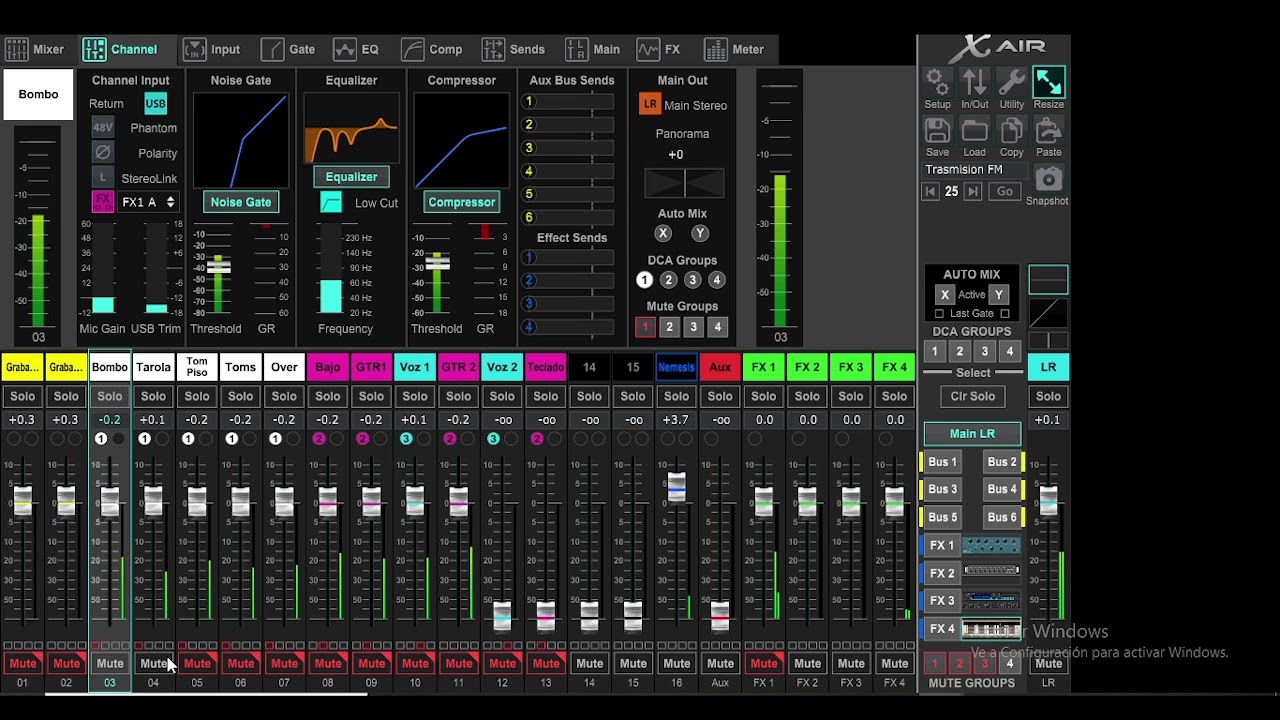The height and width of the screenshot is (720, 1280).
Task: Switch to the Gate tab
Action: (x=288, y=49)
